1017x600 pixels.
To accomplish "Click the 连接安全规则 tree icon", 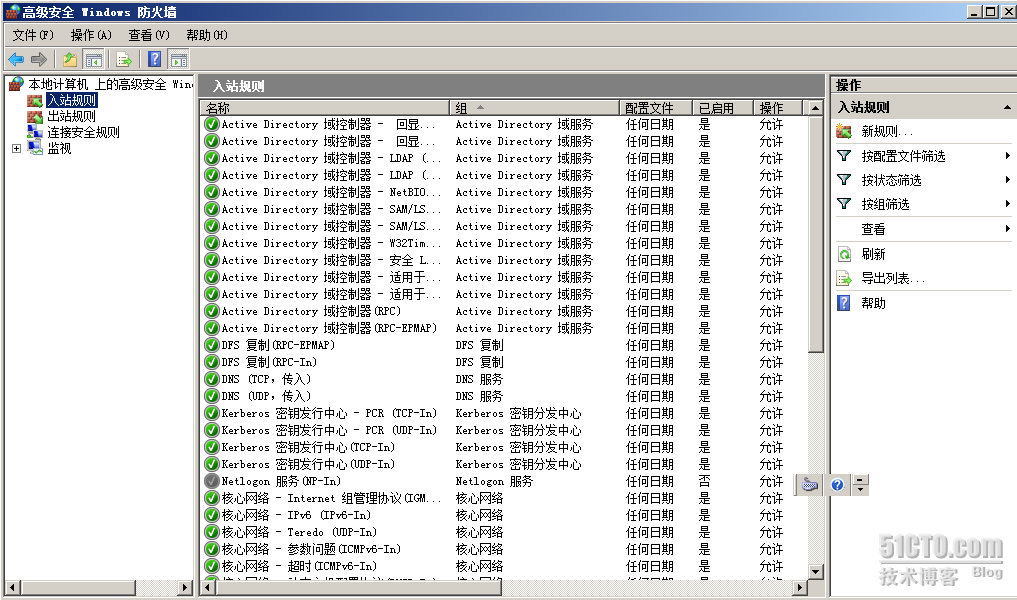I will [35, 132].
